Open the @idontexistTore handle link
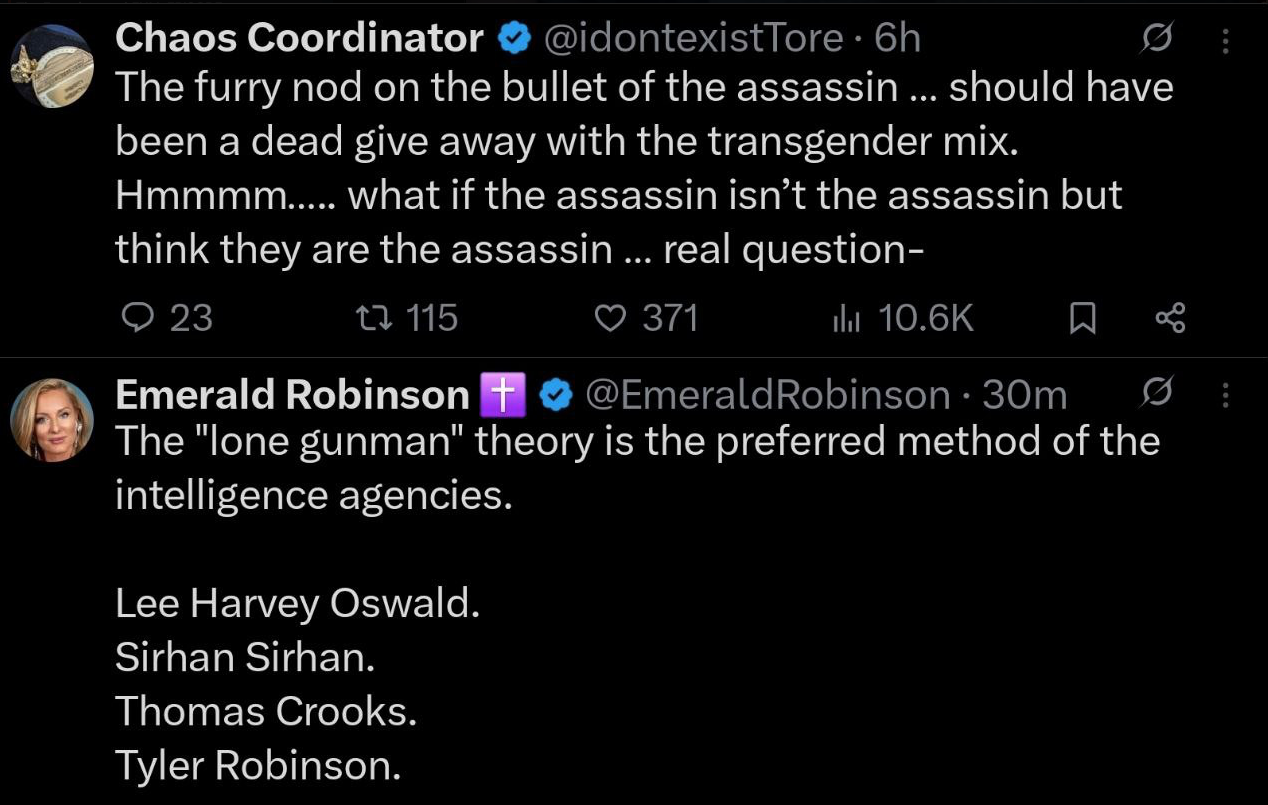 (693, 39)
